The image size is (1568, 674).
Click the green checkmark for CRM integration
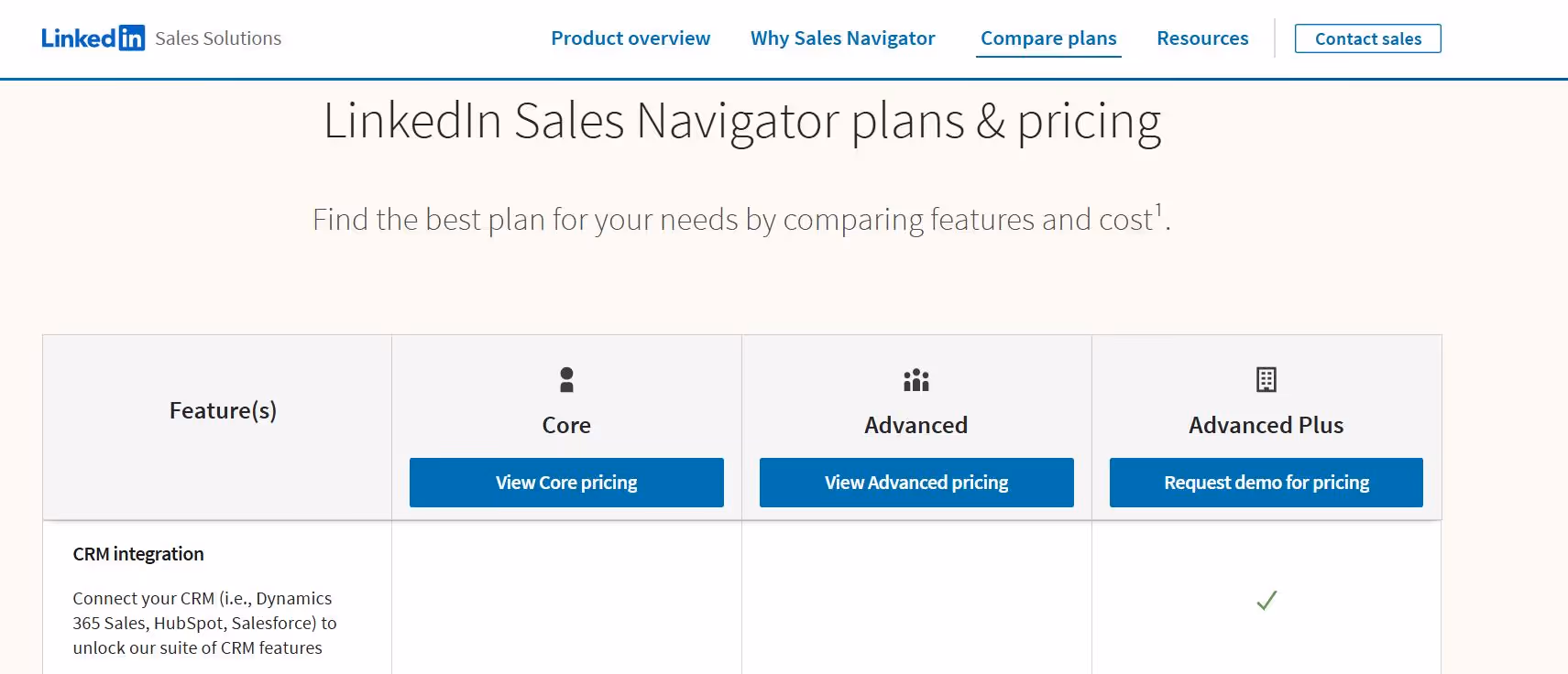1266,600
